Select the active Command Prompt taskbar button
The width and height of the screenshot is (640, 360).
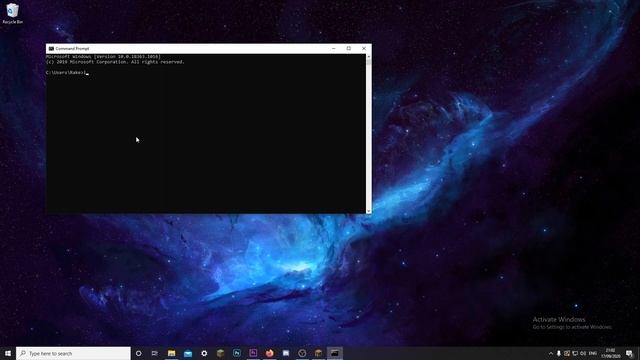coord(335,353)
